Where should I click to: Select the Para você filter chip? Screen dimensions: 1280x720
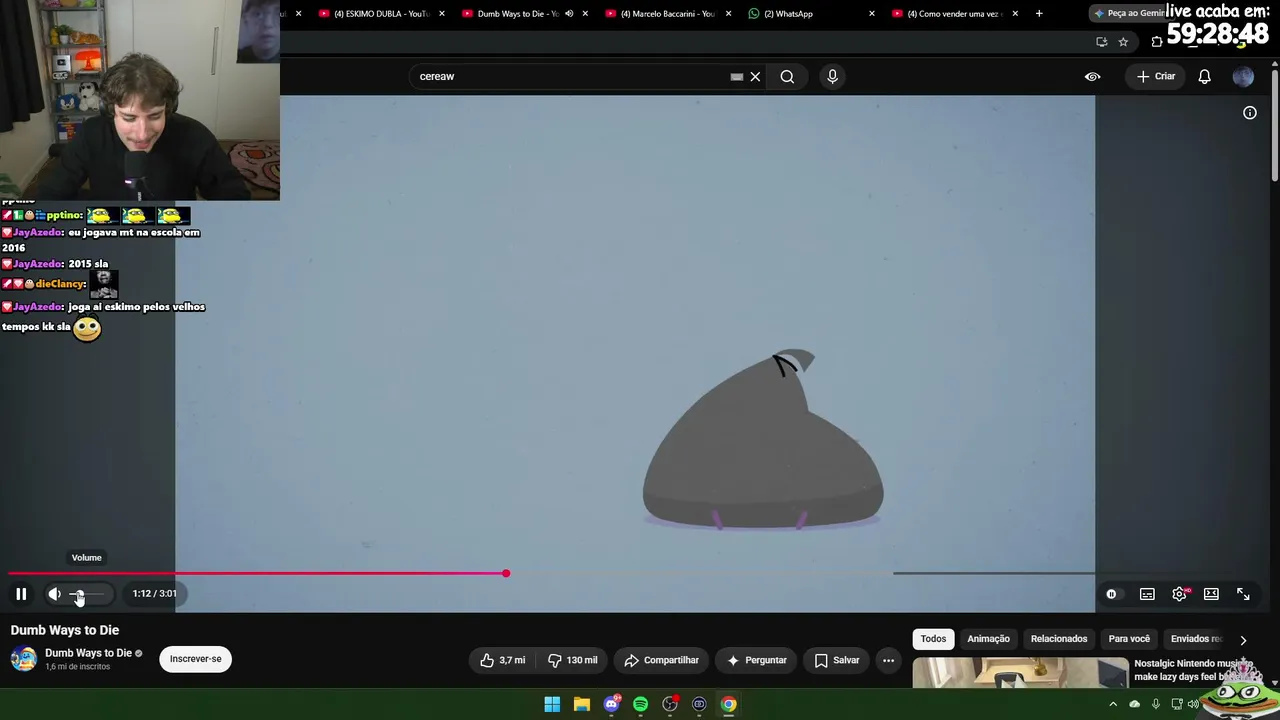pos(1129,639)
